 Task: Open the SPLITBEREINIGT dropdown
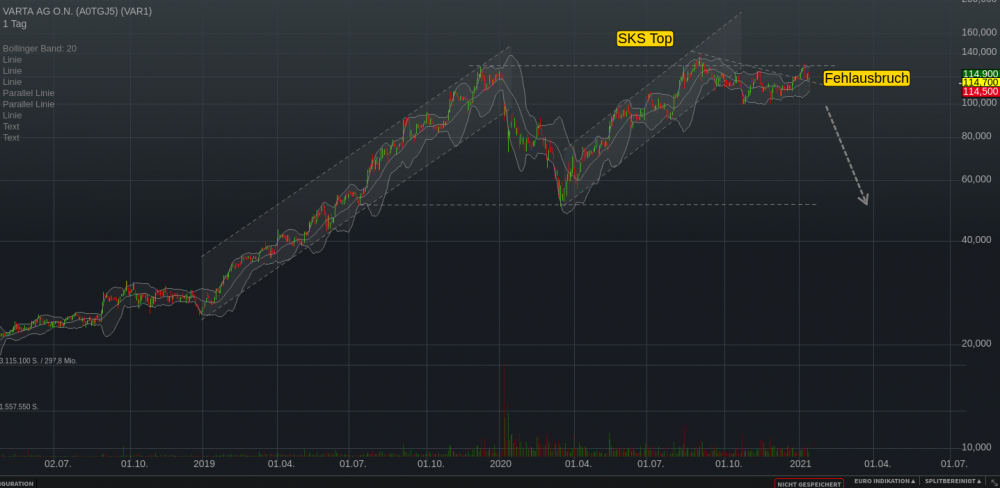(x=955, y=481)
